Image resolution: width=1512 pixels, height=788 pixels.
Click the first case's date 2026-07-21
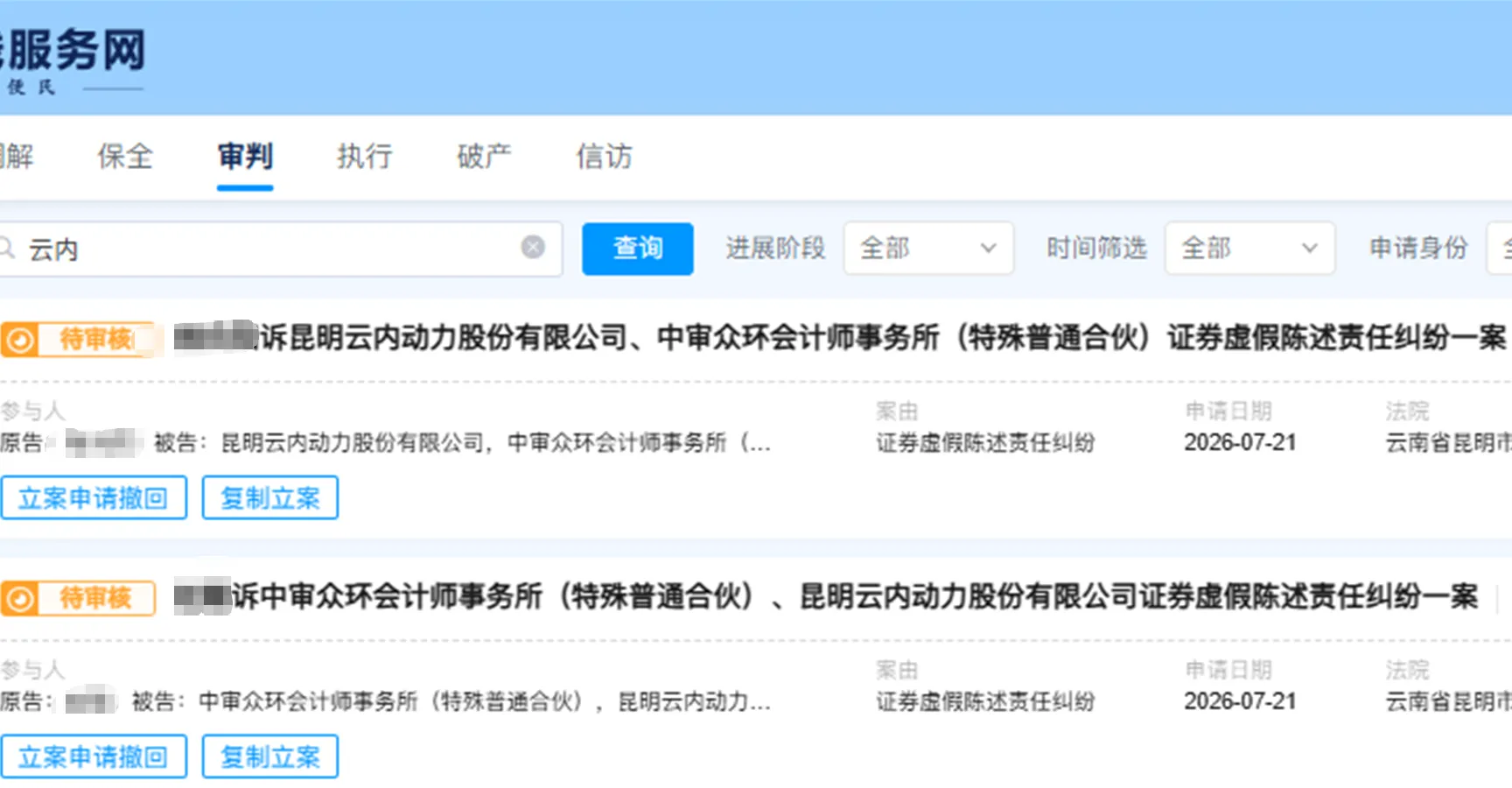point(1240,443)
